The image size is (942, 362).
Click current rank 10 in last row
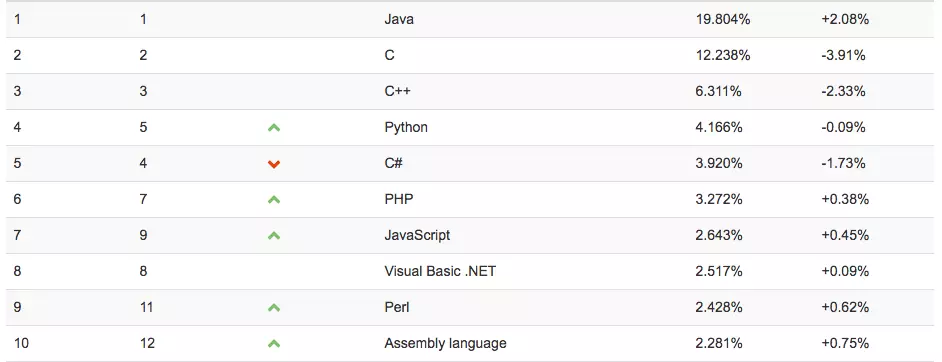click(x=21, y=343)
